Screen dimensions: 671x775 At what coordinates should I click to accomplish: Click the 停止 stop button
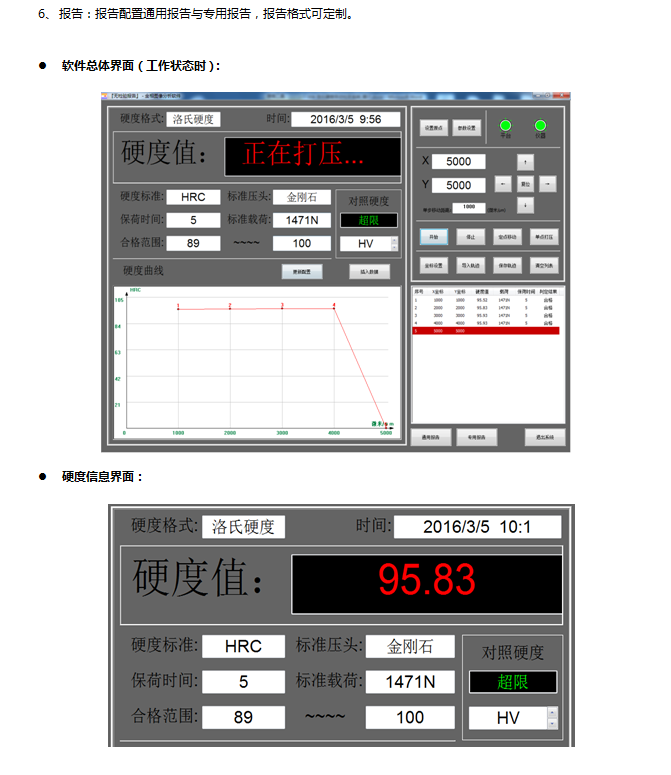(x=470, y=237)
